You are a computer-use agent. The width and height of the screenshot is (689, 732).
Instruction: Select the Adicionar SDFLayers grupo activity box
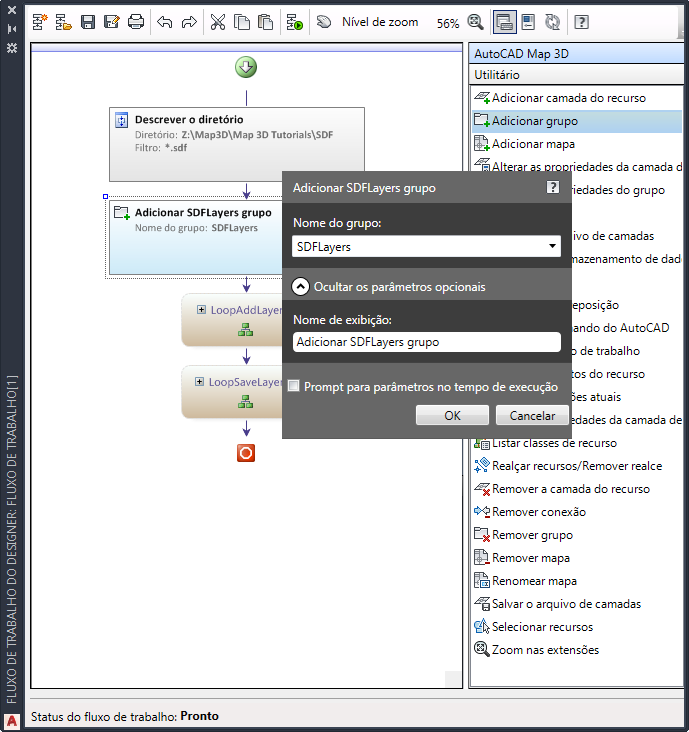195,237
